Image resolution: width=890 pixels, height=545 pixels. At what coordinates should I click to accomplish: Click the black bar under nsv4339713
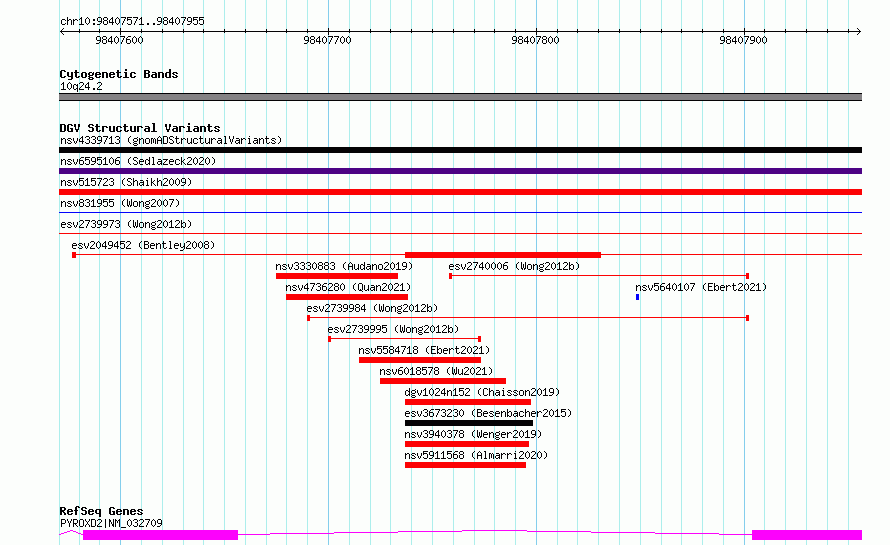pyautogui.click(x=460, y=150)
